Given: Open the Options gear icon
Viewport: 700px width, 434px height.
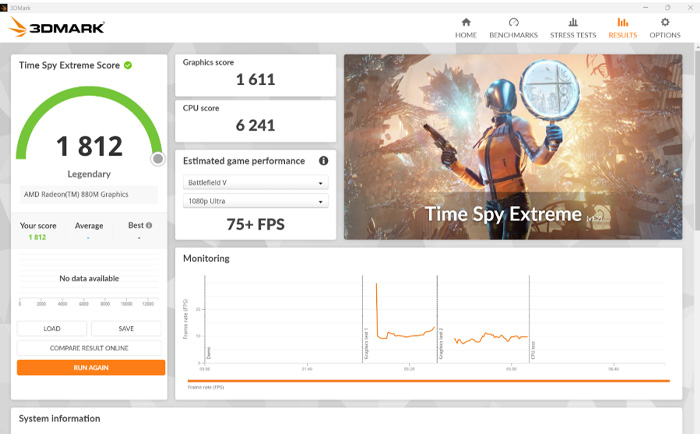Looking at the screenshot, I should pos(665,23).
